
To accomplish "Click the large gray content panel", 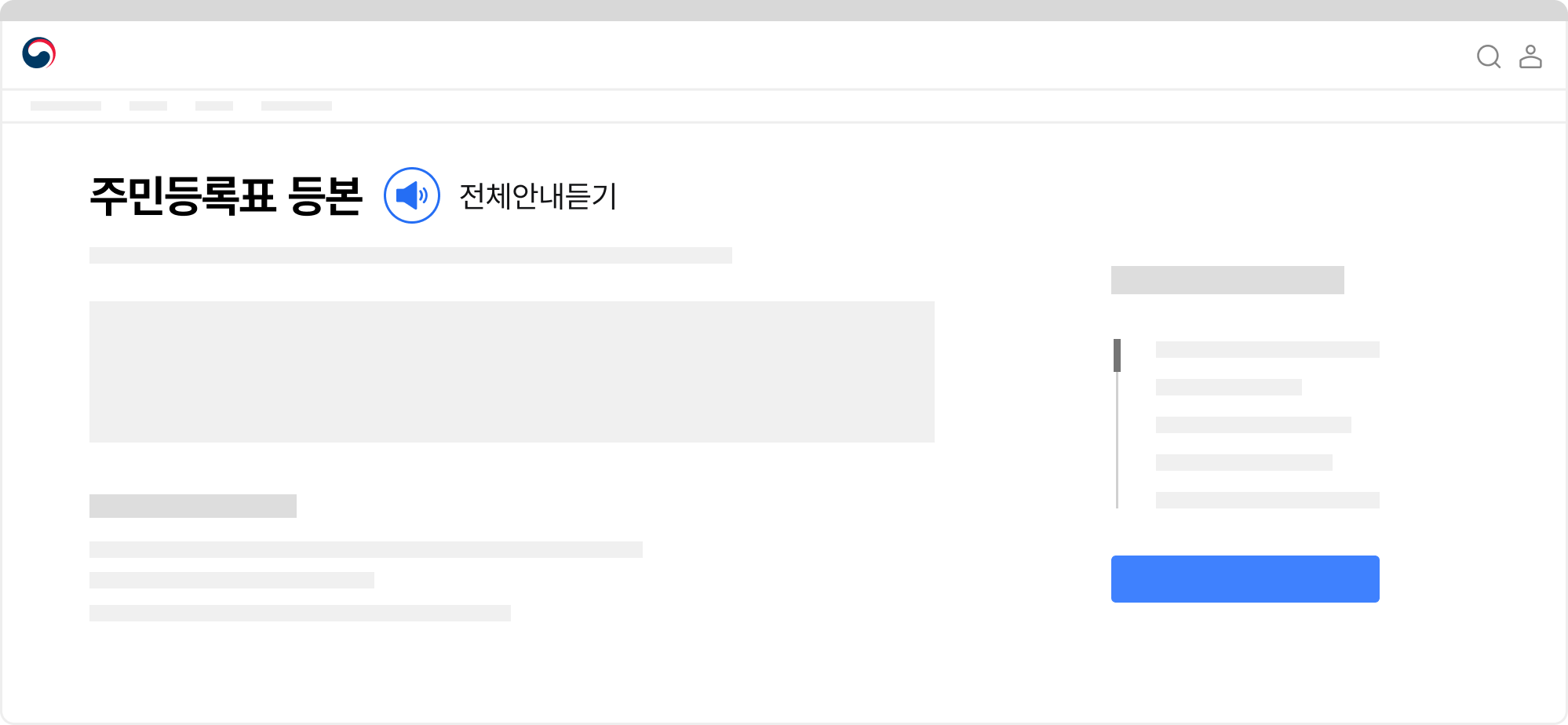I will tap(512, 370).
